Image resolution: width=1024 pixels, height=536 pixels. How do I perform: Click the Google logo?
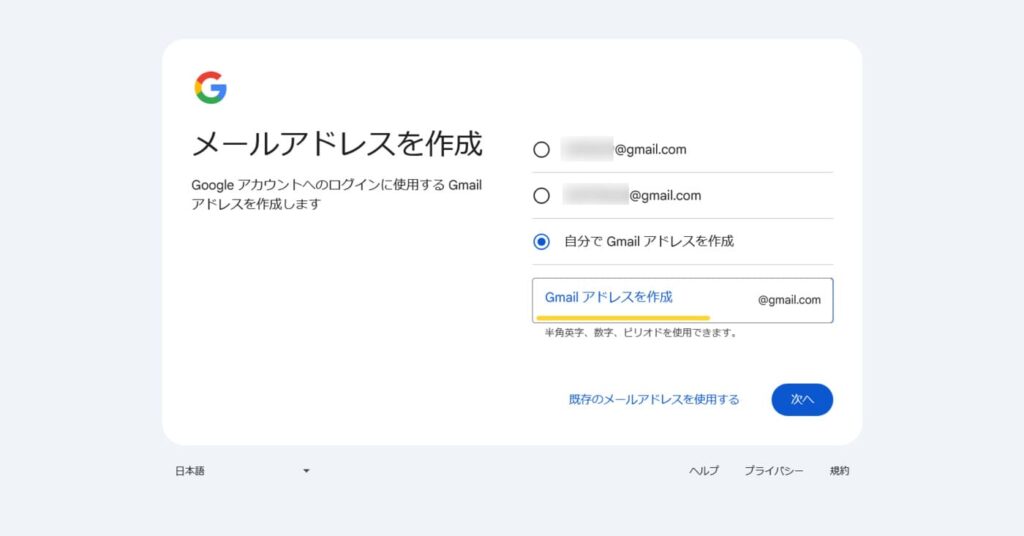point(210,87)
